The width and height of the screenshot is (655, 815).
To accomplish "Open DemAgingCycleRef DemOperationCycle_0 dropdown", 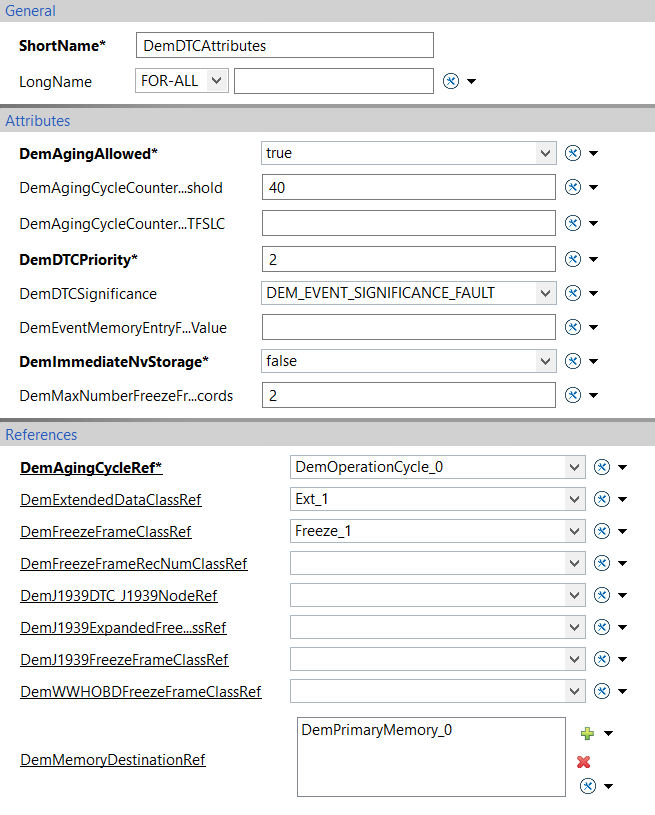I will [438, 467].
